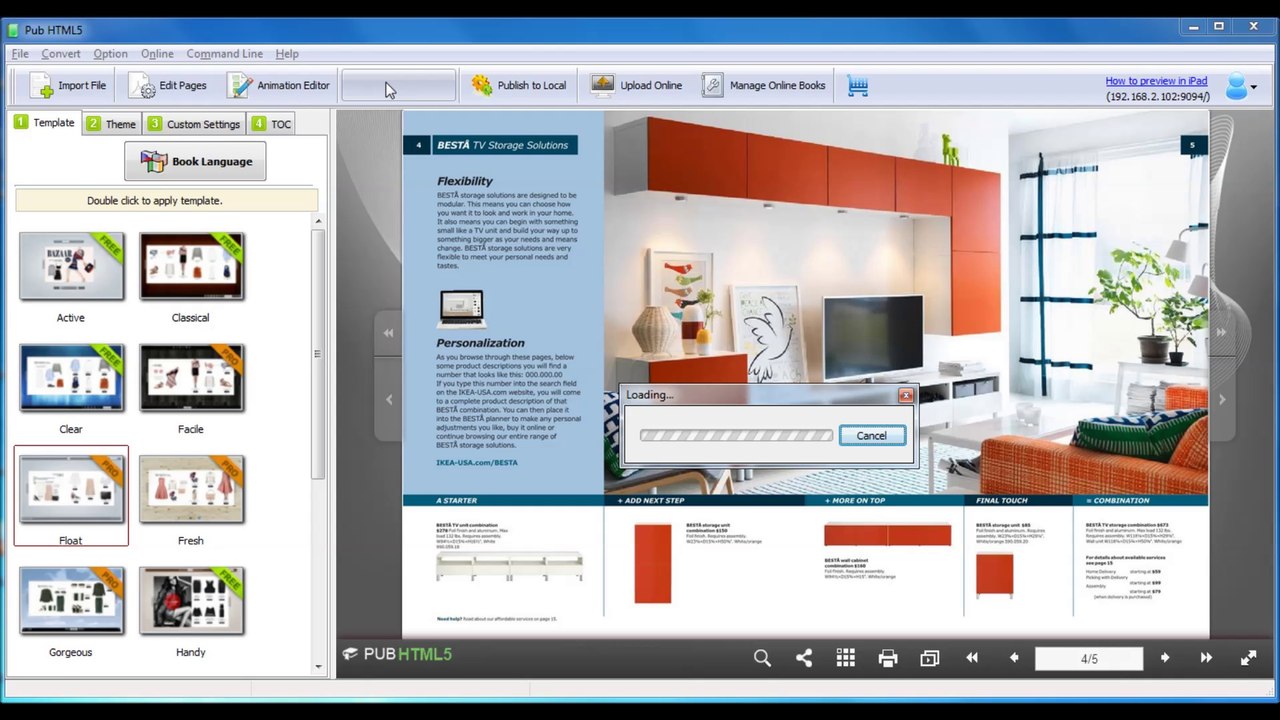This screenshot has width=1280, height=720.
Task: Toggle fullscreen view icon
Action: pos(1248,658)
